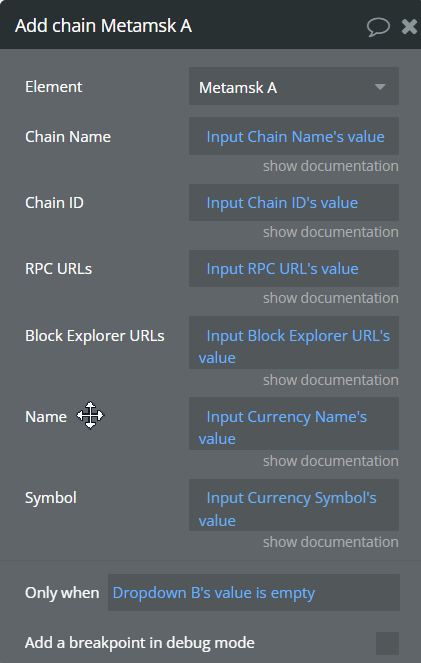Image resolution: width=421 pixels, height=663 pixels.
Task: Edit the Block Explorer URLs expression field
Action: pyautogui.click(x=294, y=343)
